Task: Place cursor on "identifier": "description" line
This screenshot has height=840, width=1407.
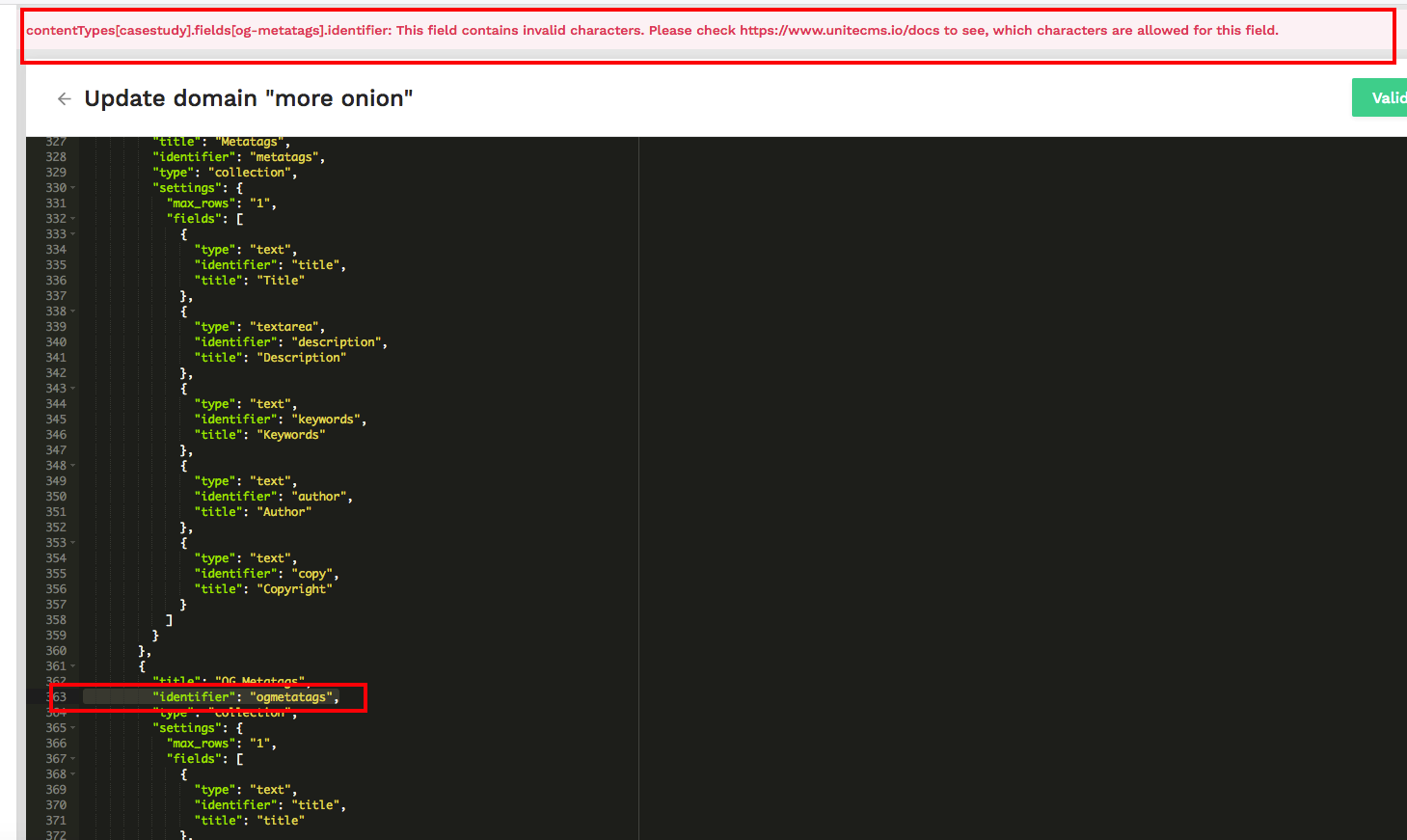Action: pyautogui.click(x=291, y=342)
